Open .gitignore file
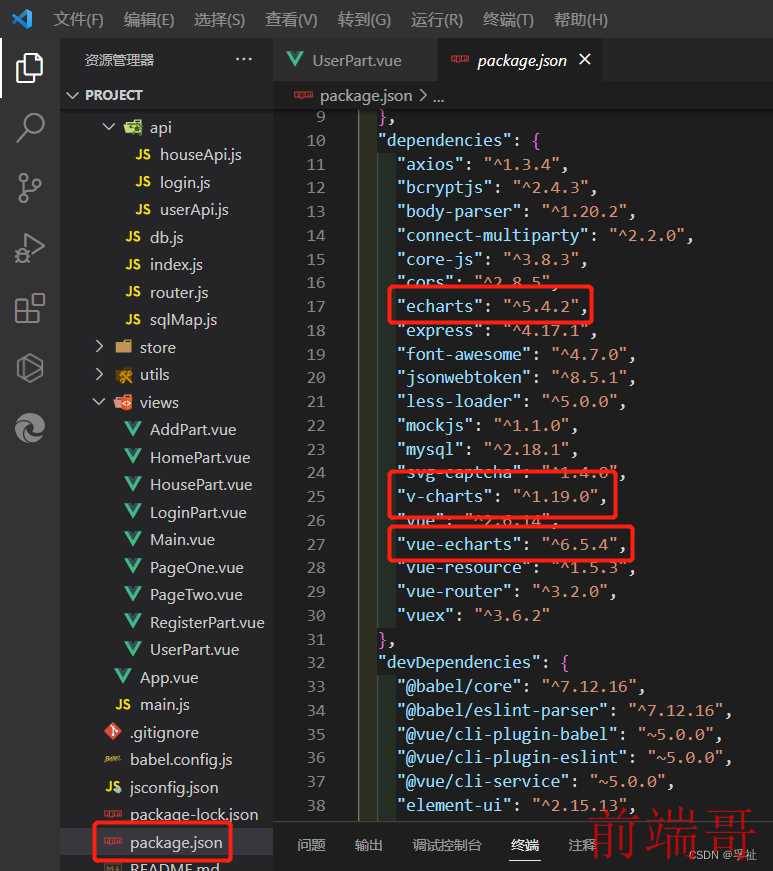The width and height of the screenshot is (773, 871). coord(152,733)
